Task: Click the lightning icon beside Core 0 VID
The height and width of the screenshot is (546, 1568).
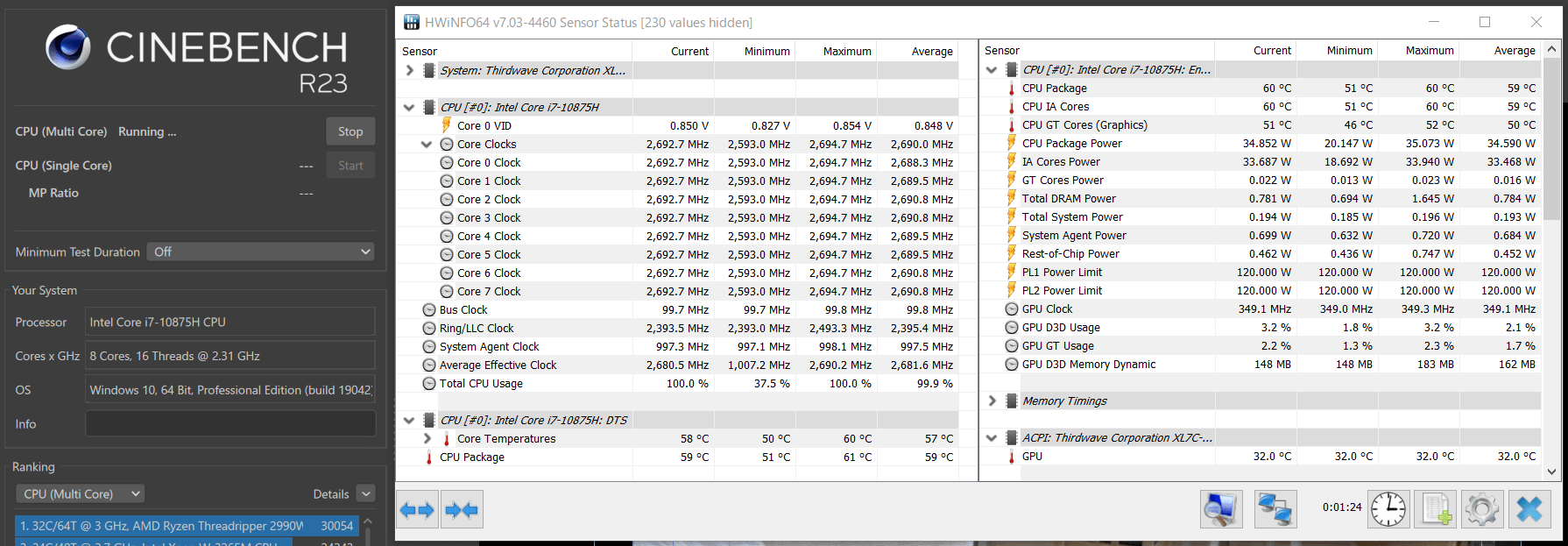Action: click(x=447, y=125)
